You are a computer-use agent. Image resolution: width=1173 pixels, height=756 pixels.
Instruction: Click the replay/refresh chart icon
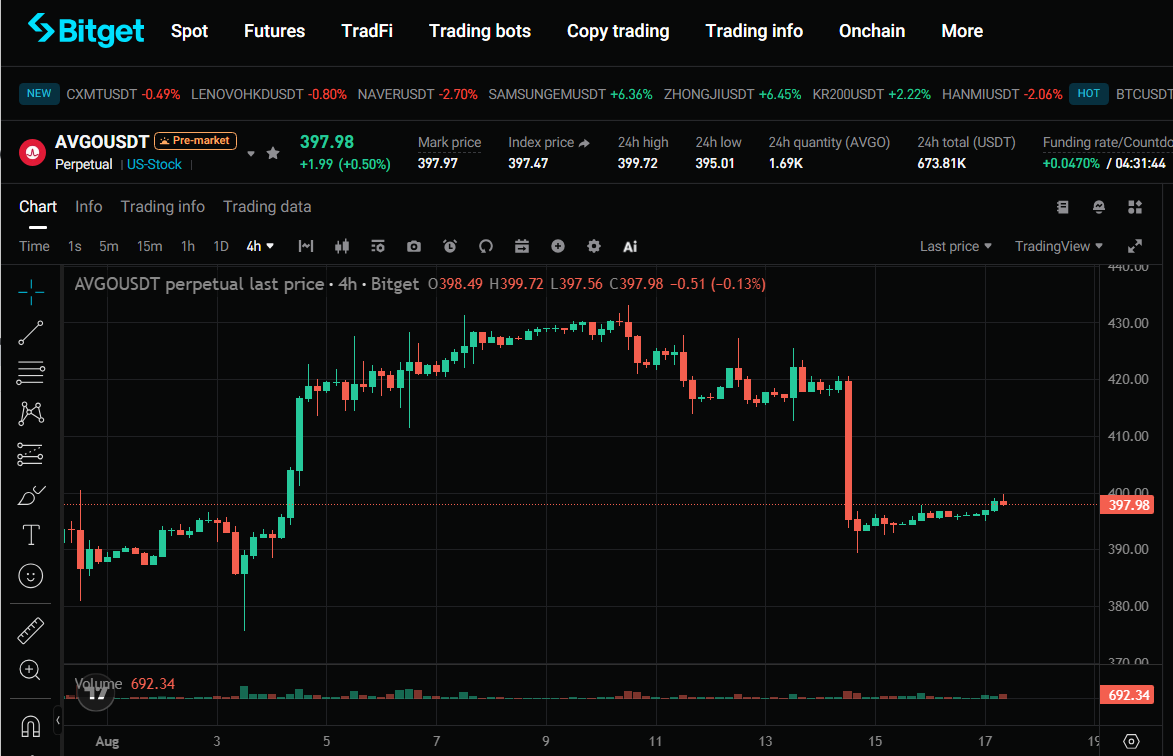click(486, 246)
